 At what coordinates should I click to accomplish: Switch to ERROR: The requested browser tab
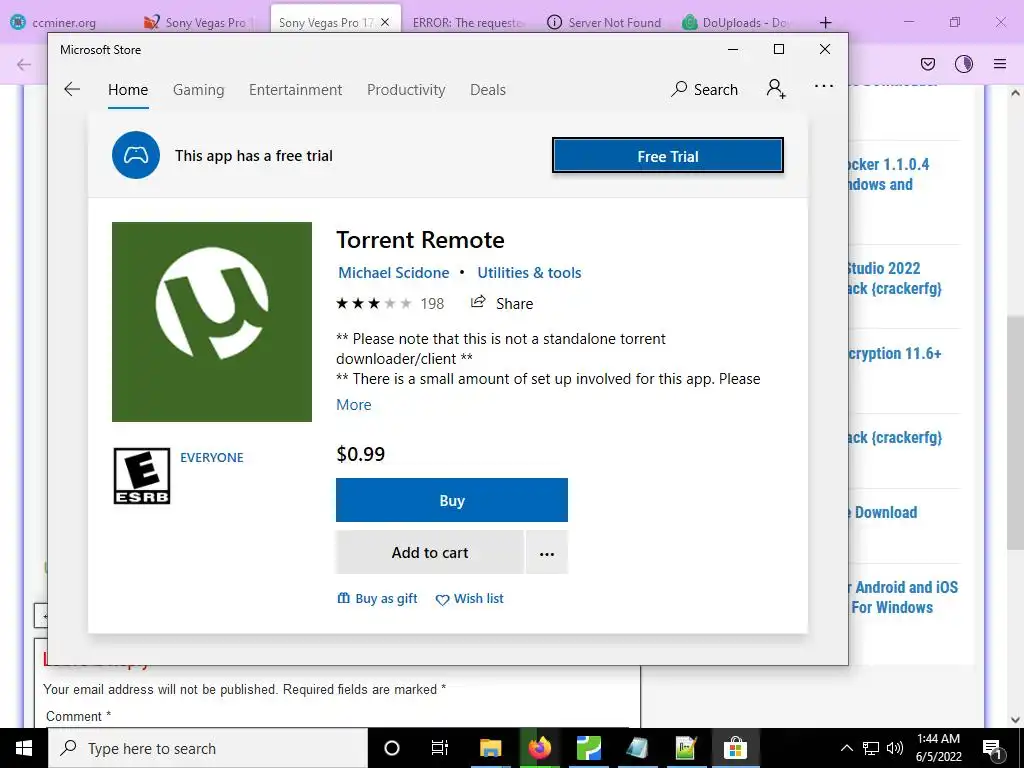tap(468, 22)
